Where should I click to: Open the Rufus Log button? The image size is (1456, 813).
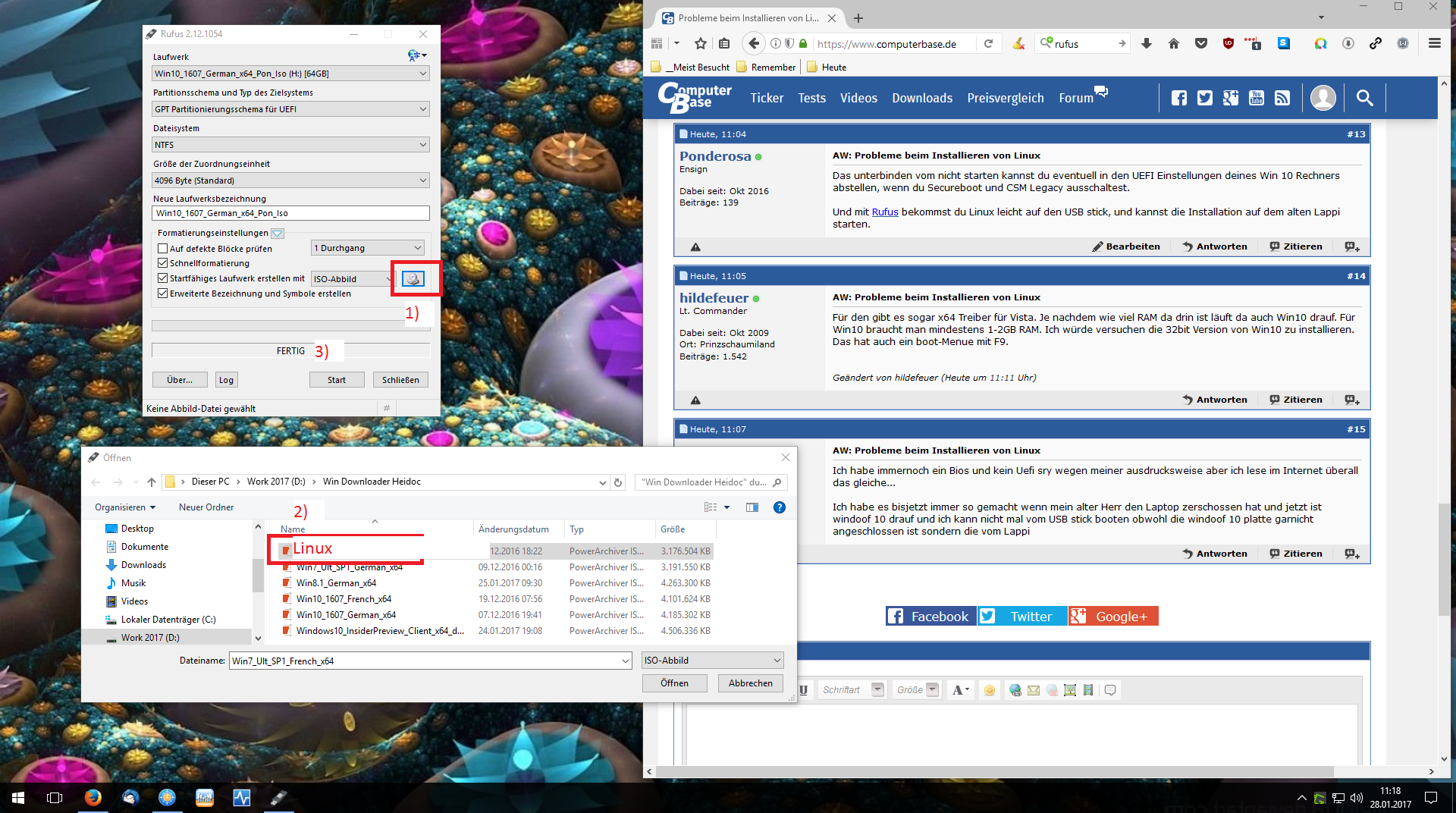(x=226, y=380)
